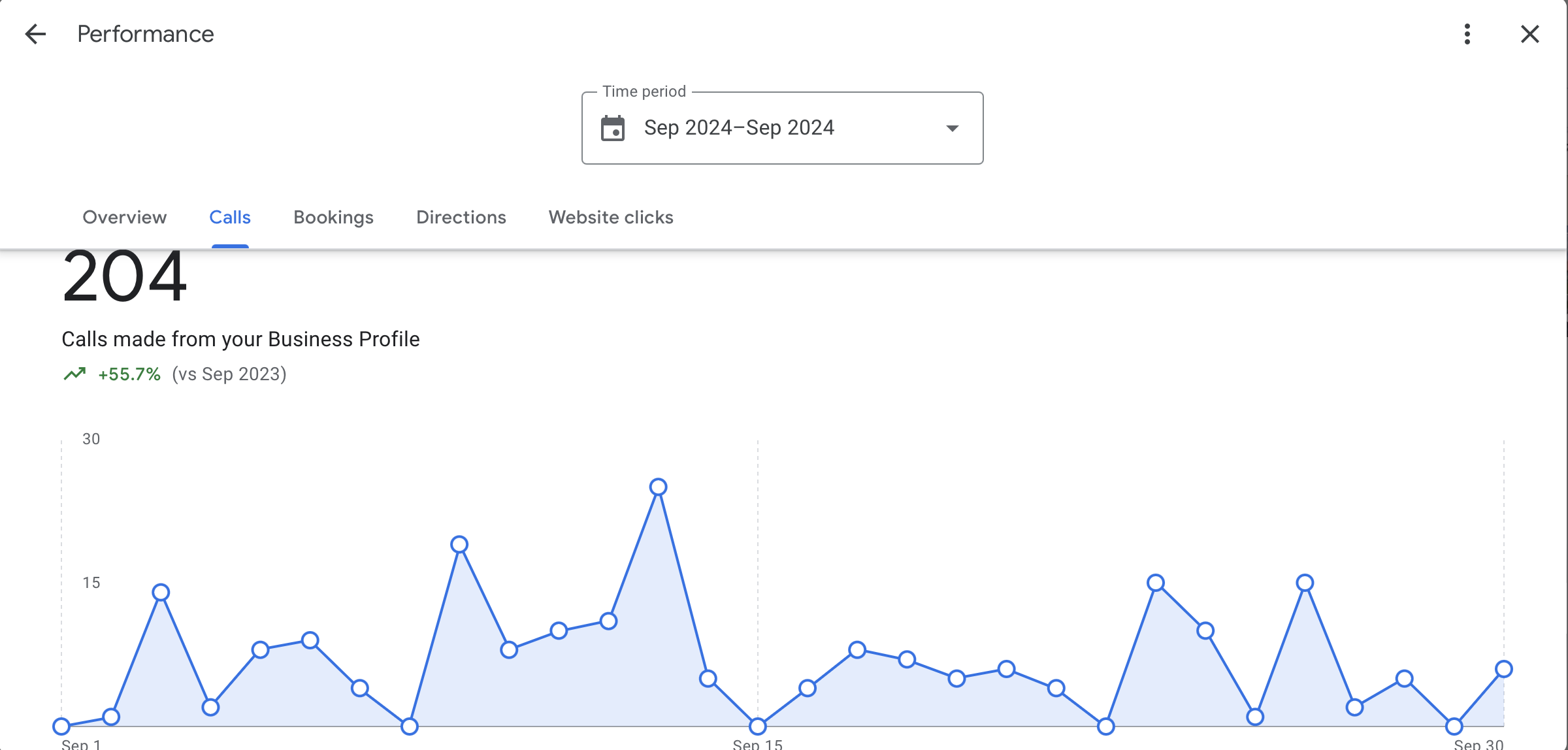Click the Sep 15 data point on chart

(x=757, y=726)
